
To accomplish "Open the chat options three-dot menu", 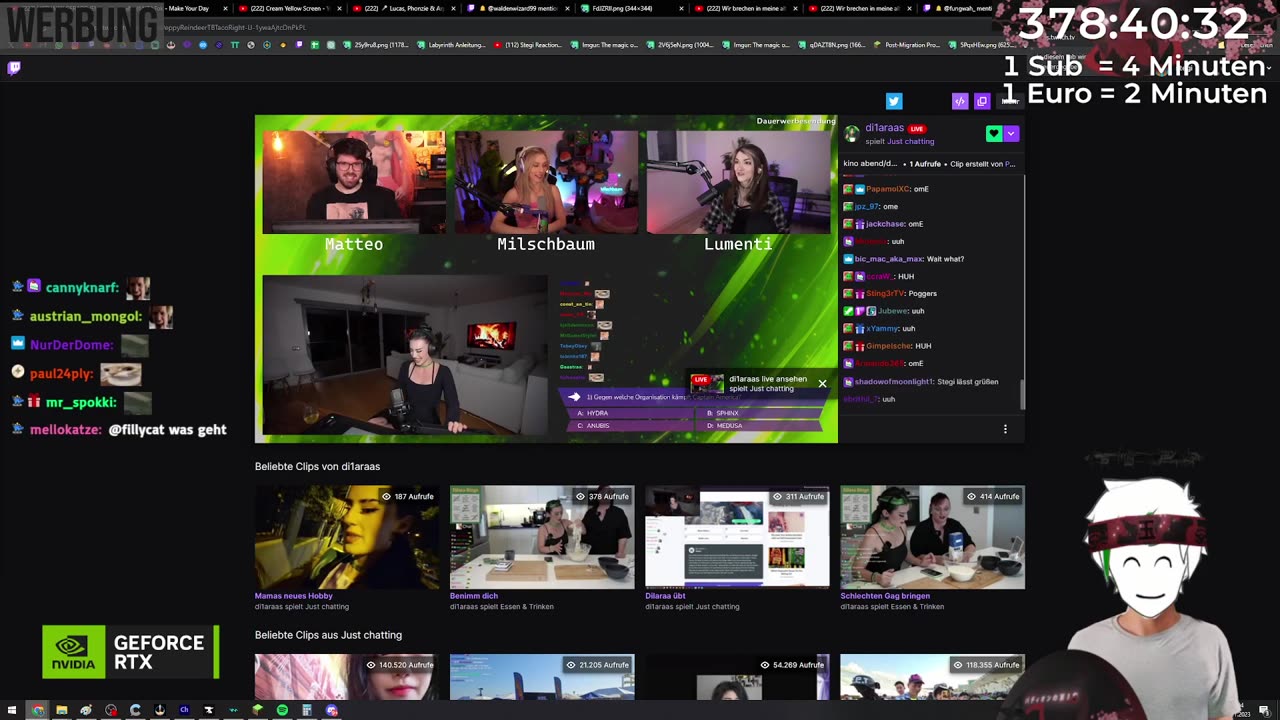I will click(1005, 429).
